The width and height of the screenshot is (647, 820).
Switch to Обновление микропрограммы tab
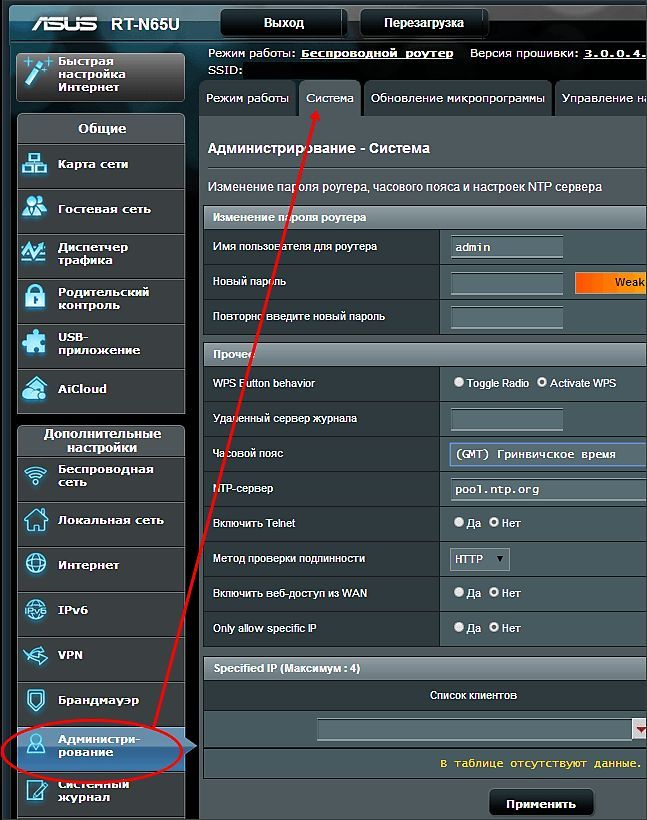click(x=458, y=98)
